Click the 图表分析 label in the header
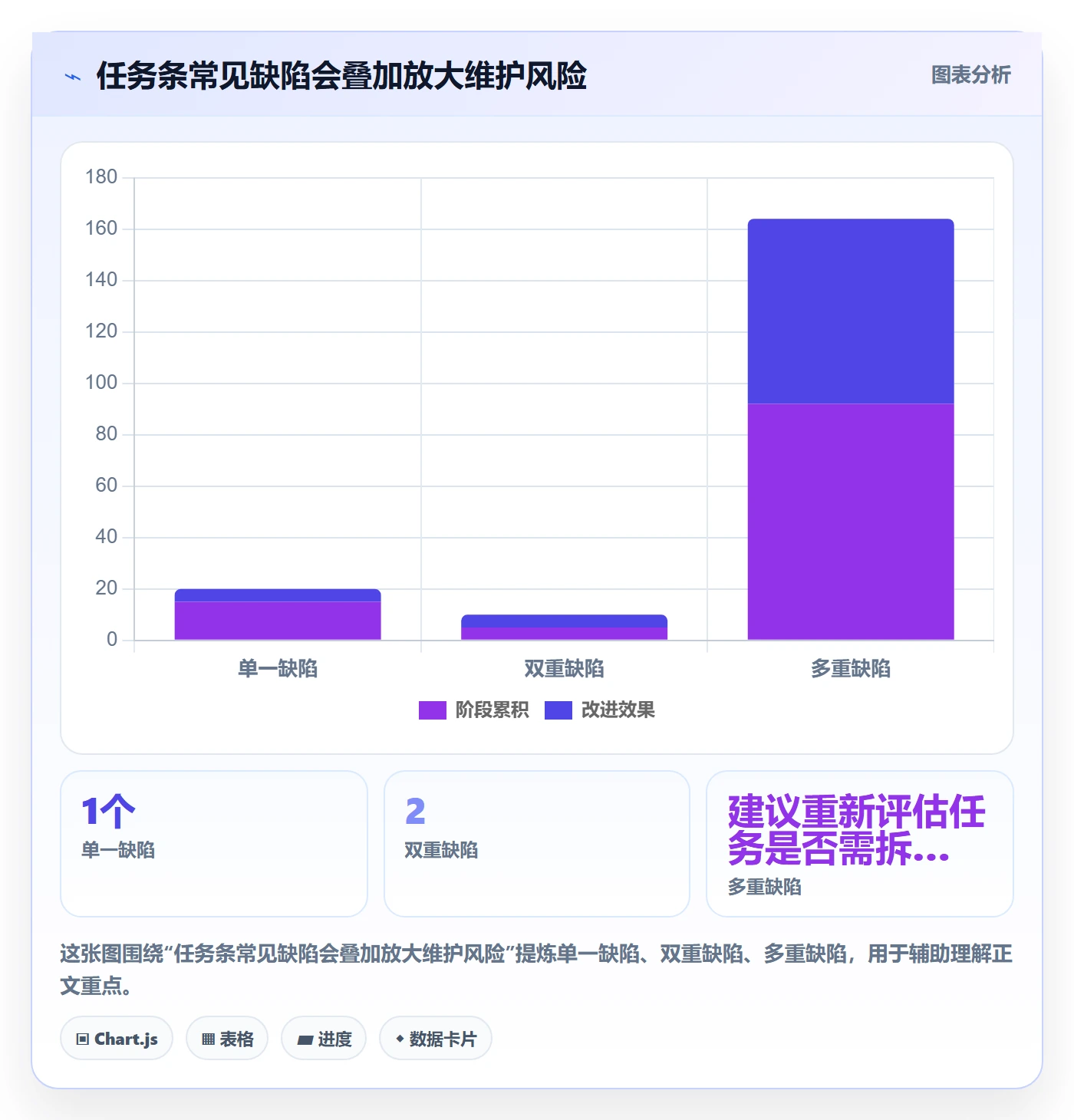The height and width of the screenshot is (1120, 1074). (x=970, y=75)
